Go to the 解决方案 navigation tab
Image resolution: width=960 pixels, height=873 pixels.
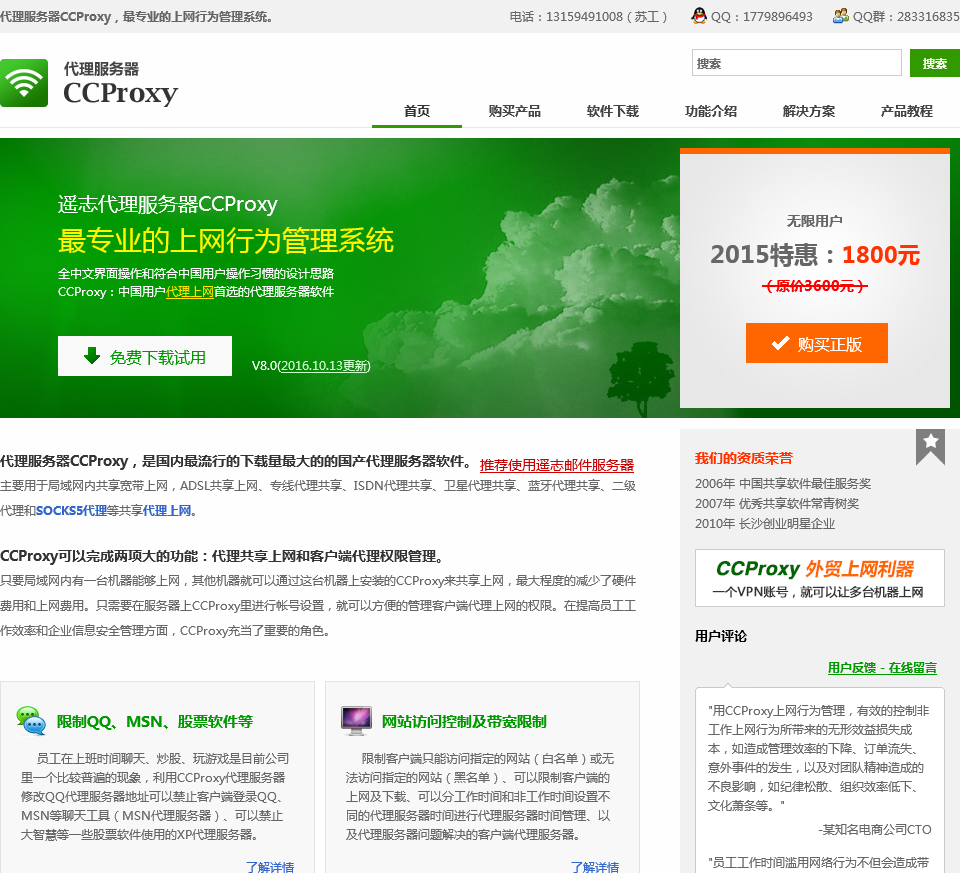pos(809,111)
